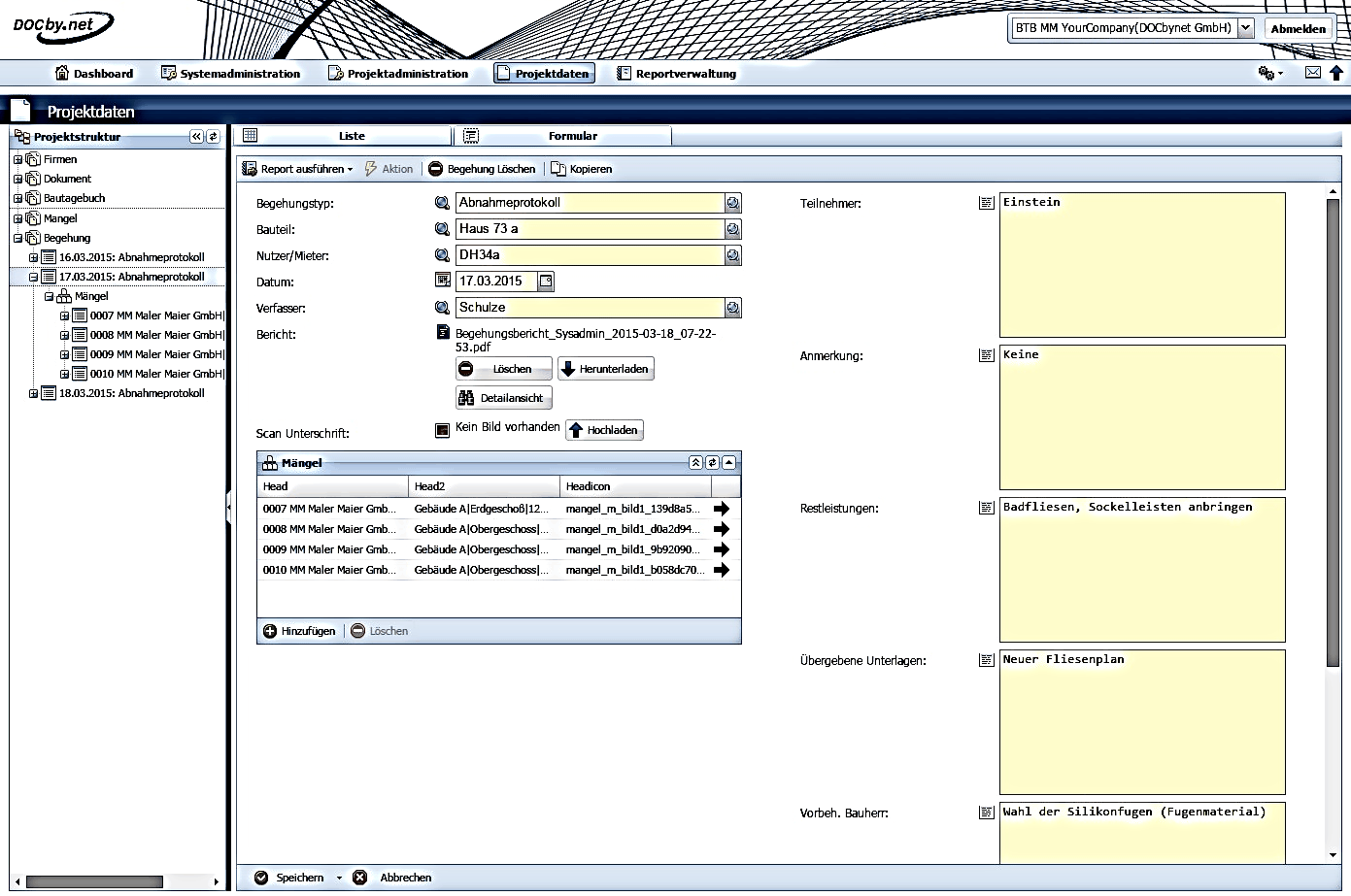Image resolution: width=1351 pixels, height=896 pixels.
Task: Click the Herunterladen button
Action: 606,369
